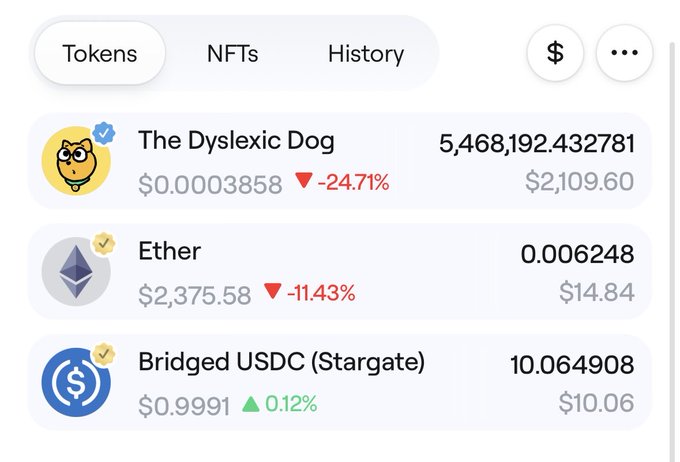680x462 pixels.
Task: Click gold verified badge on Ether
Action: [103, 243]
